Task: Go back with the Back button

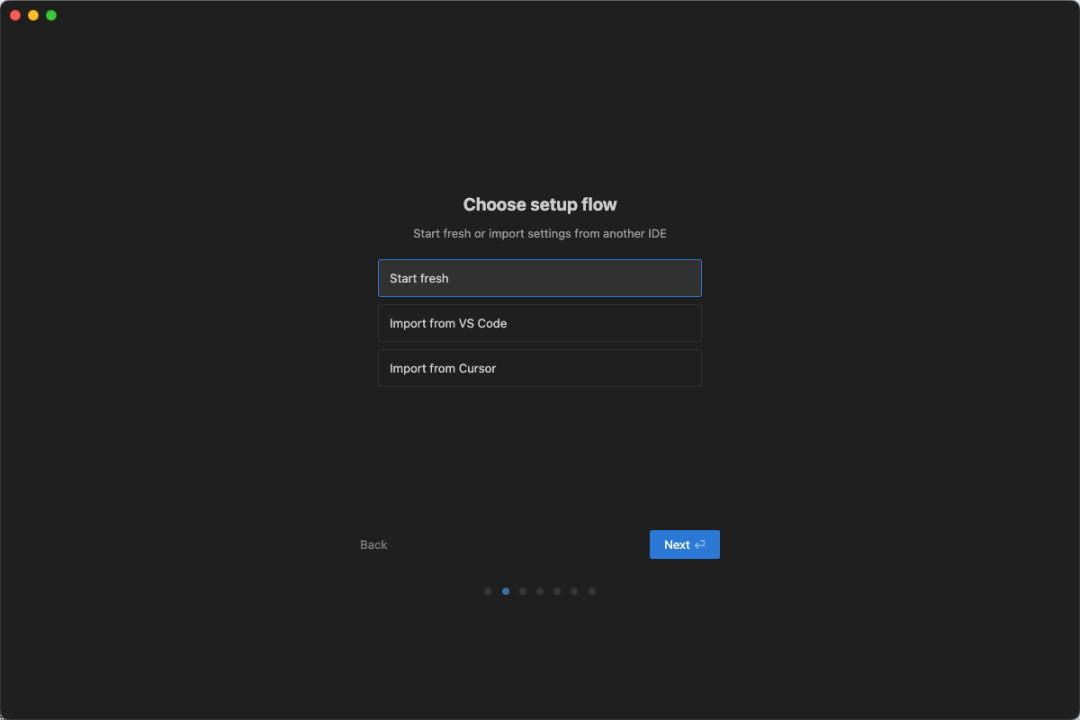Action: coord(373,544)
